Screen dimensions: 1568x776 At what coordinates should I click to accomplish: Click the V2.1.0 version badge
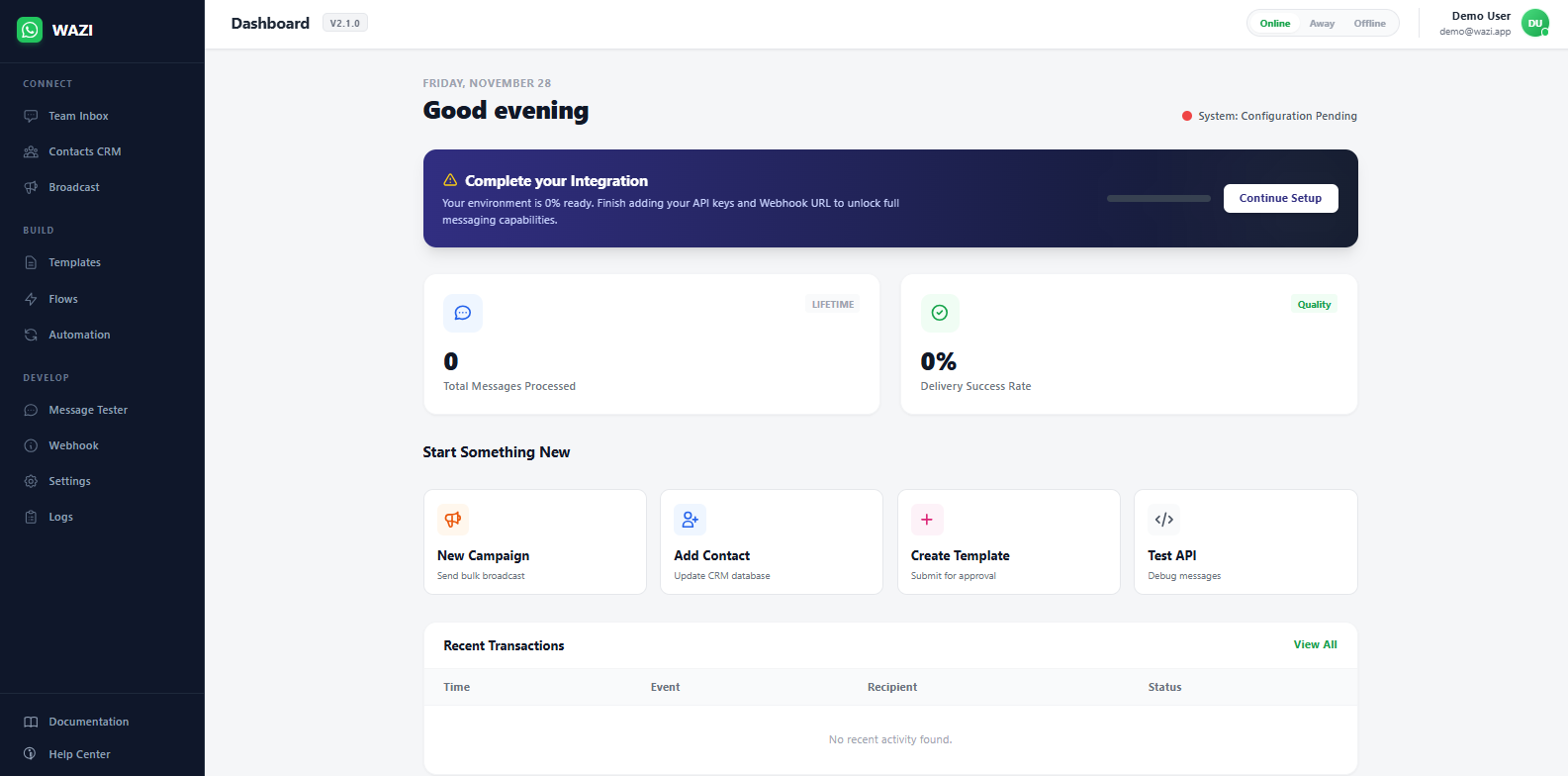pos(345,23)
